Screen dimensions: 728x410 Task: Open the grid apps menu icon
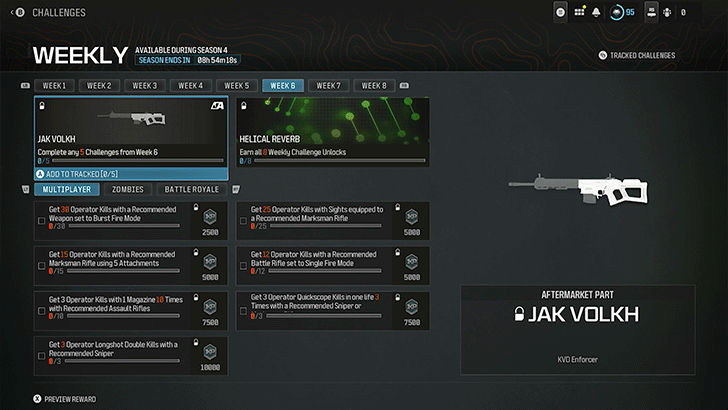579,12
